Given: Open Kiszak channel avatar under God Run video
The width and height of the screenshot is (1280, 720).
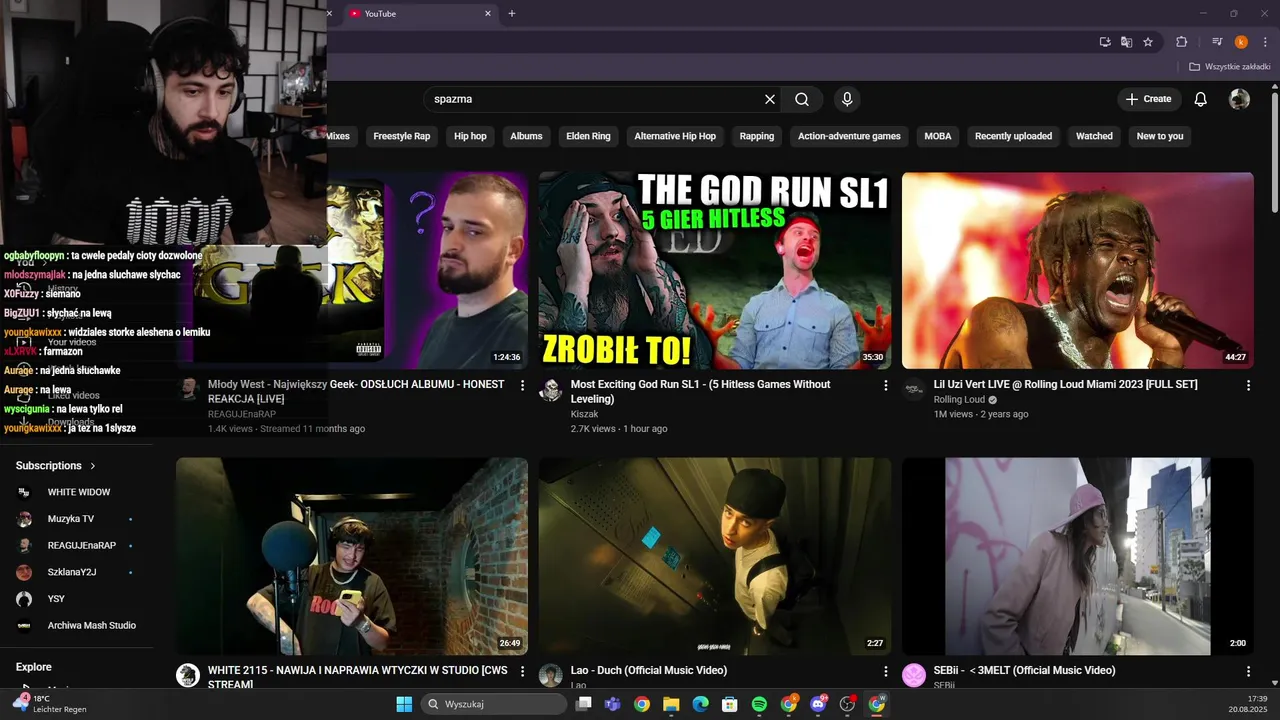Looking at the screenshot, I should (x=551, y=390).
